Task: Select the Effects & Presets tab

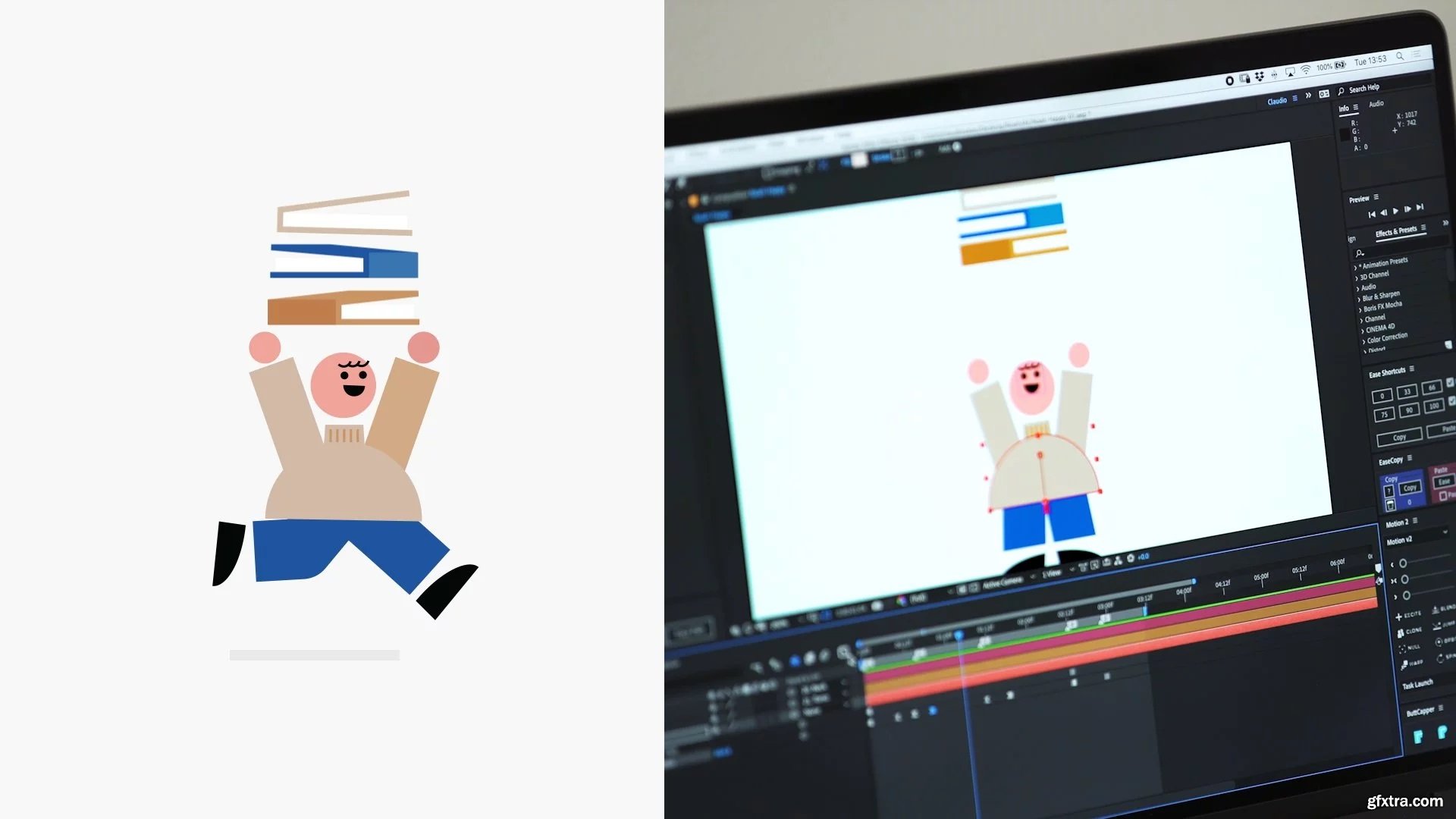Action: (x=1395, y=231)
